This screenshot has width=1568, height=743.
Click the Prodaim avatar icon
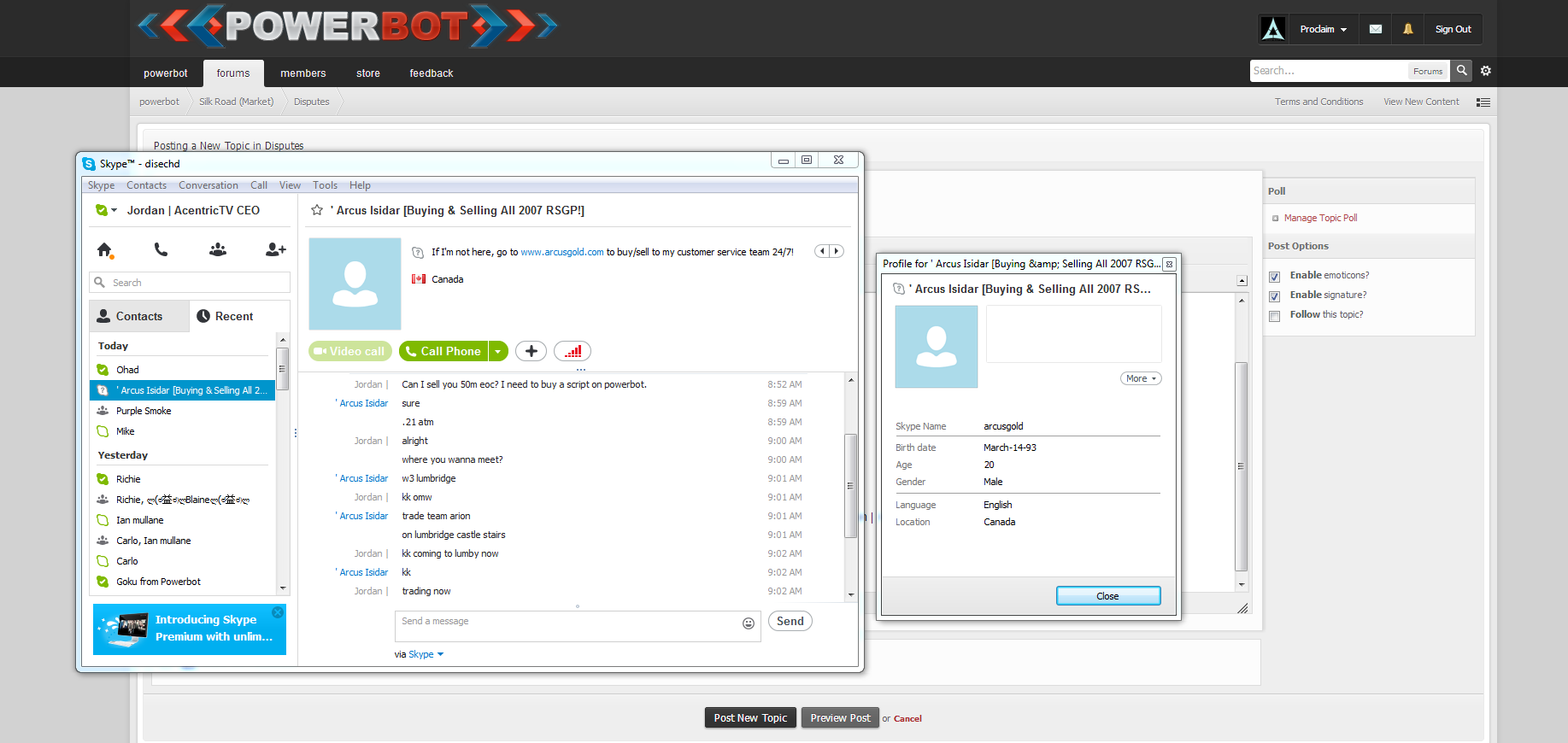[1273, 29]
